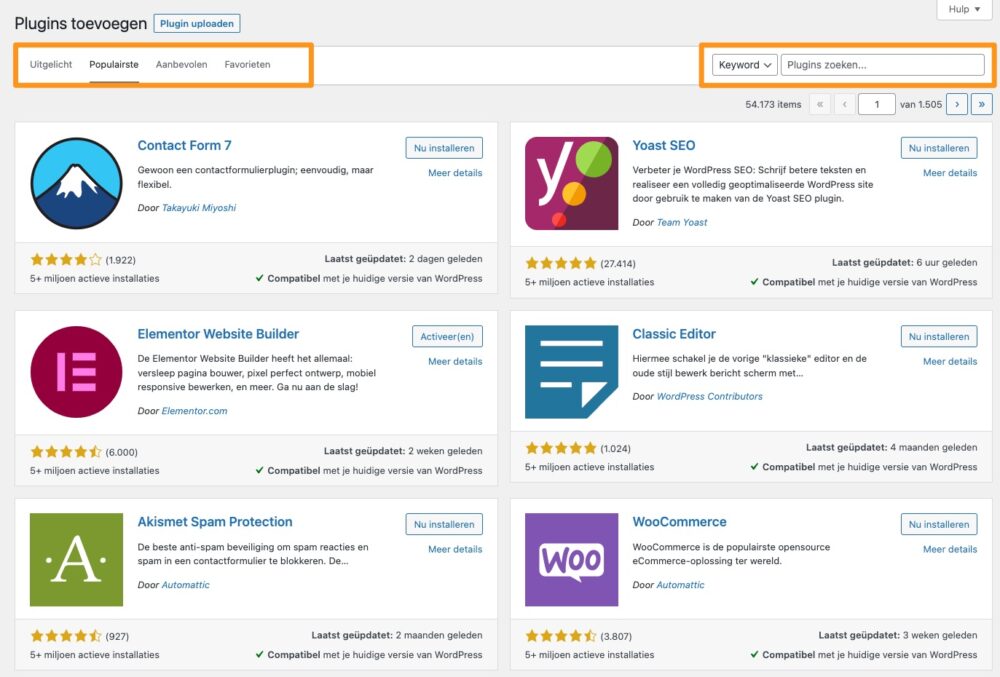Click the Akismet Spam Protection logo
This screenshot has width=1000, height=677.
(76, 558)
